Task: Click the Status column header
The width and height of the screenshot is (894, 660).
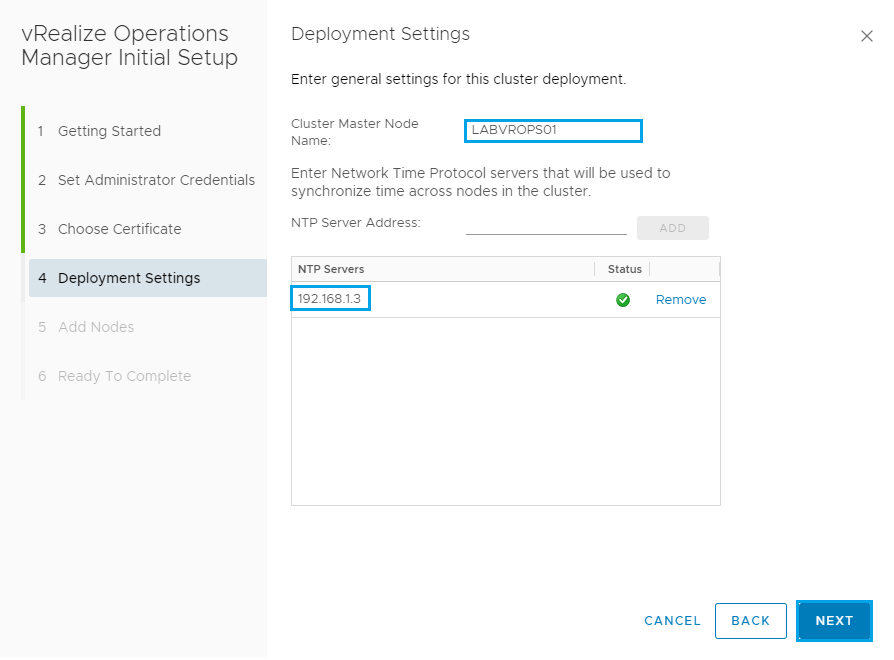Action: [x=624, y=269]
